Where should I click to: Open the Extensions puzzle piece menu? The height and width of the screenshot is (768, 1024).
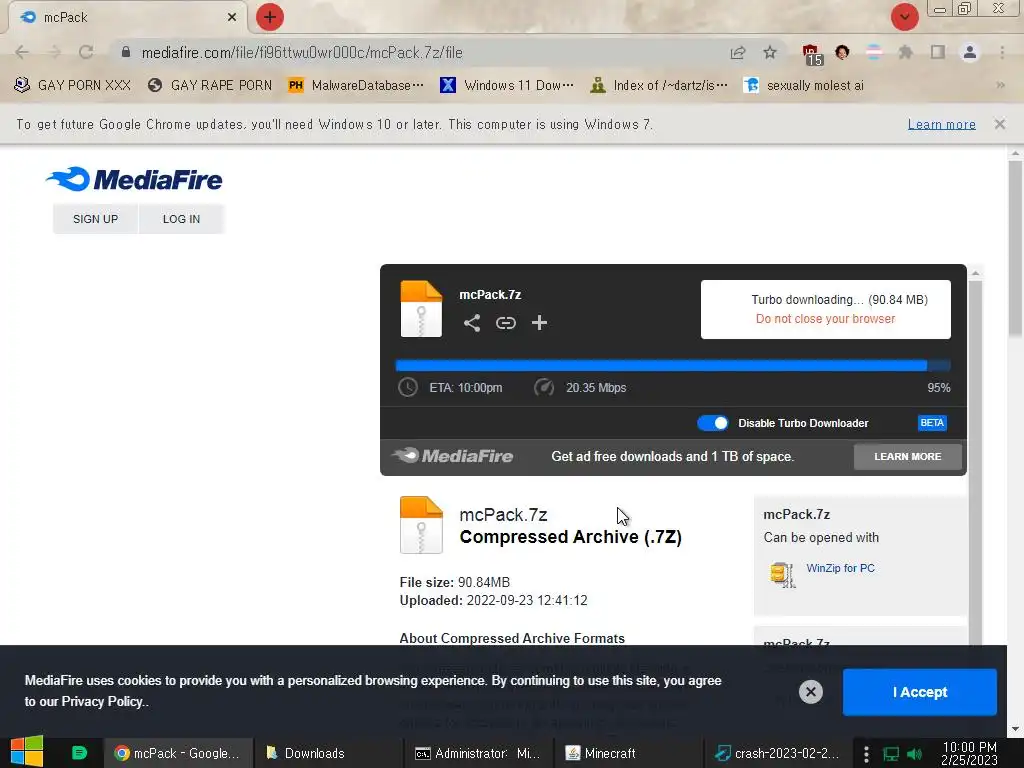[x=905, y=52]
